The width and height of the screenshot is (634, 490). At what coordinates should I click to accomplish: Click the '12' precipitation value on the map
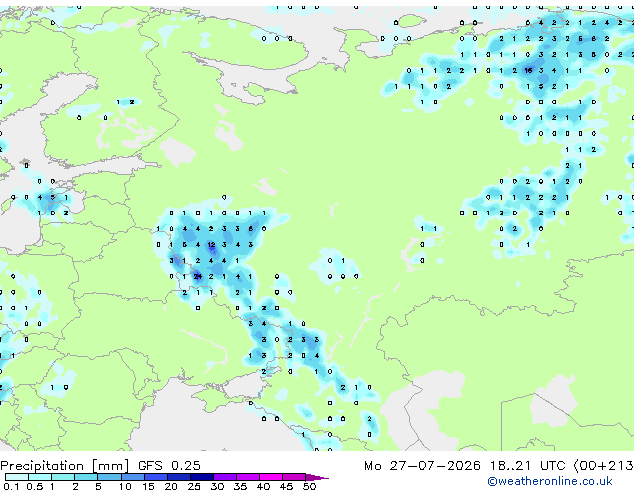click(211, 245)
